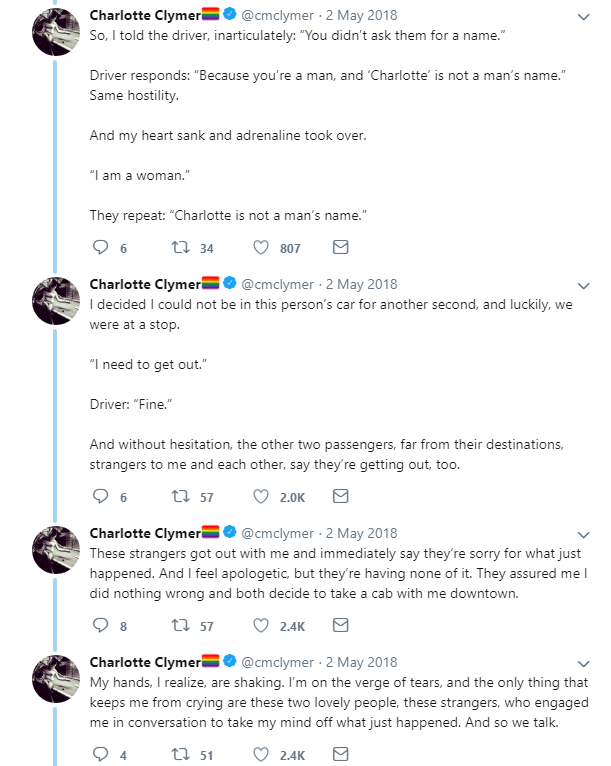Open the 2 May 2018 timestamp on the third tweet
This screenshot has height=766, width=611.
pos(361,533)
